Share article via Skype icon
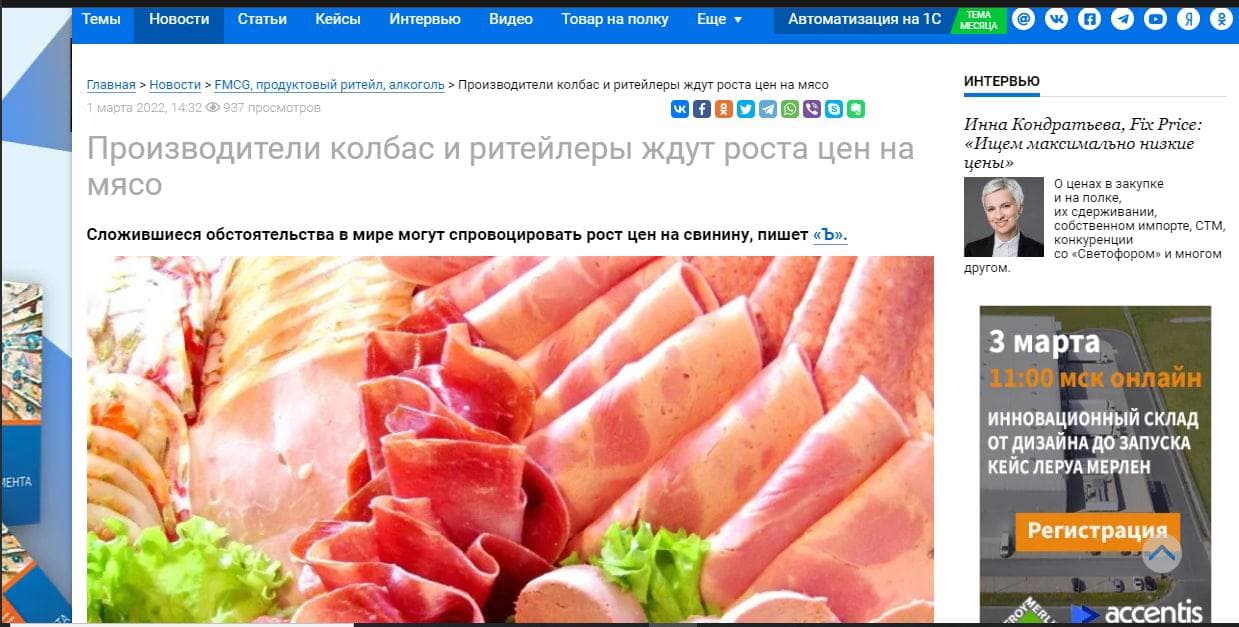Viewport: 1239px width, 627px height. click(834, 109)
